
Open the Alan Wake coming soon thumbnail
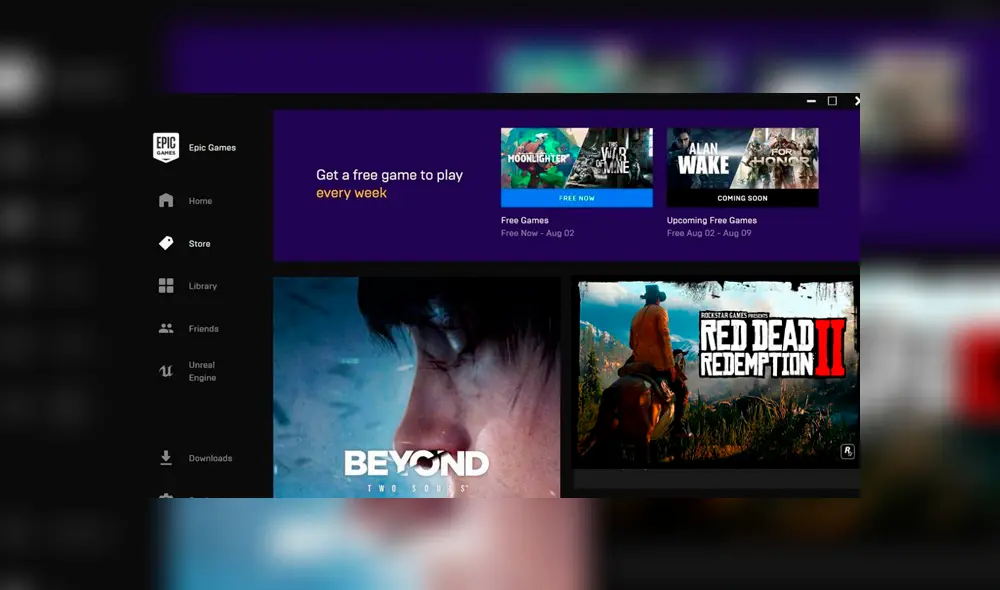pos(743,160)
